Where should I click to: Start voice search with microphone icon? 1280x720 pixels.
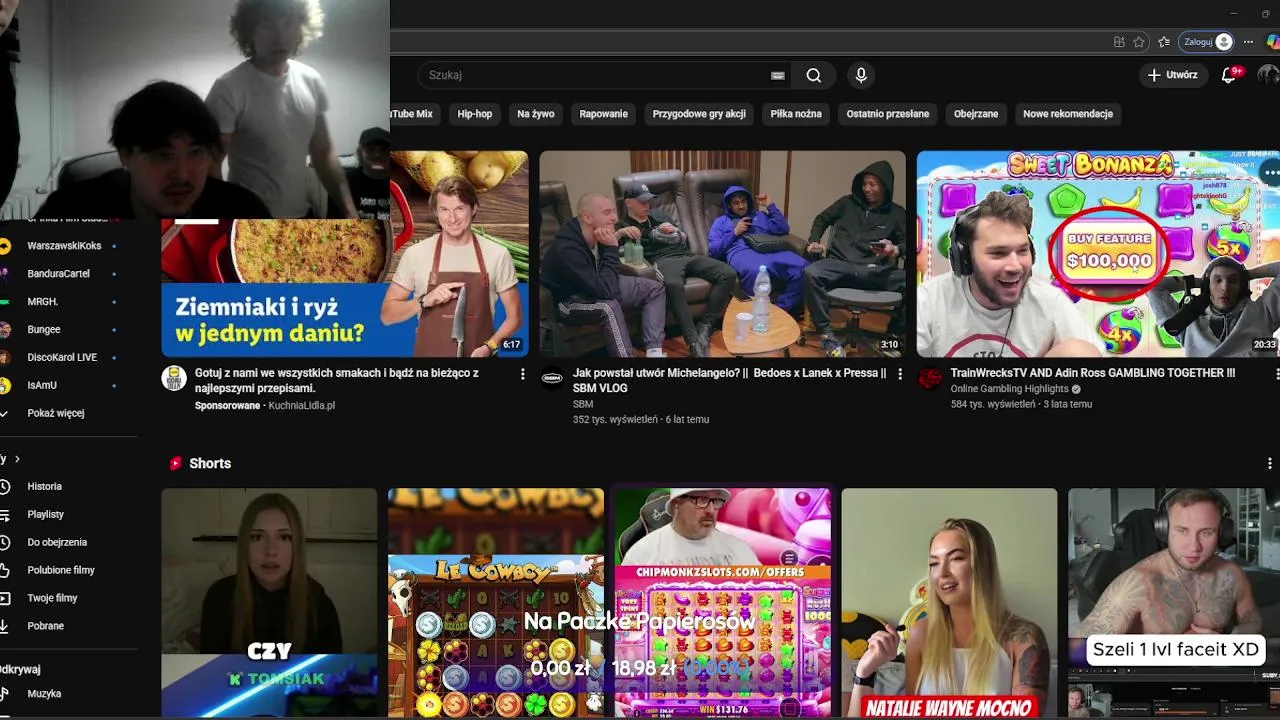tap(861, 75)
